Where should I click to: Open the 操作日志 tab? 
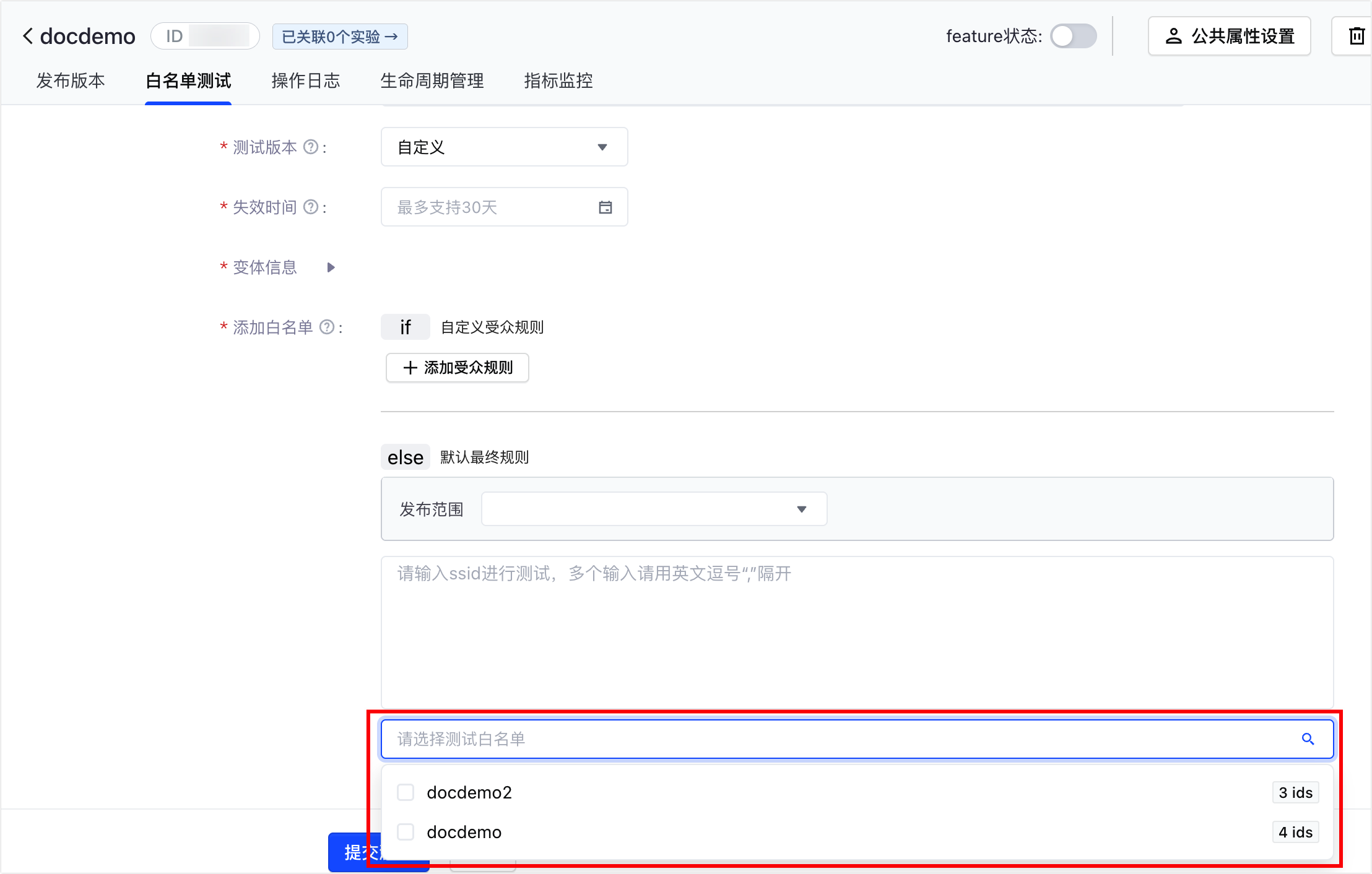[x=306, y=80]
